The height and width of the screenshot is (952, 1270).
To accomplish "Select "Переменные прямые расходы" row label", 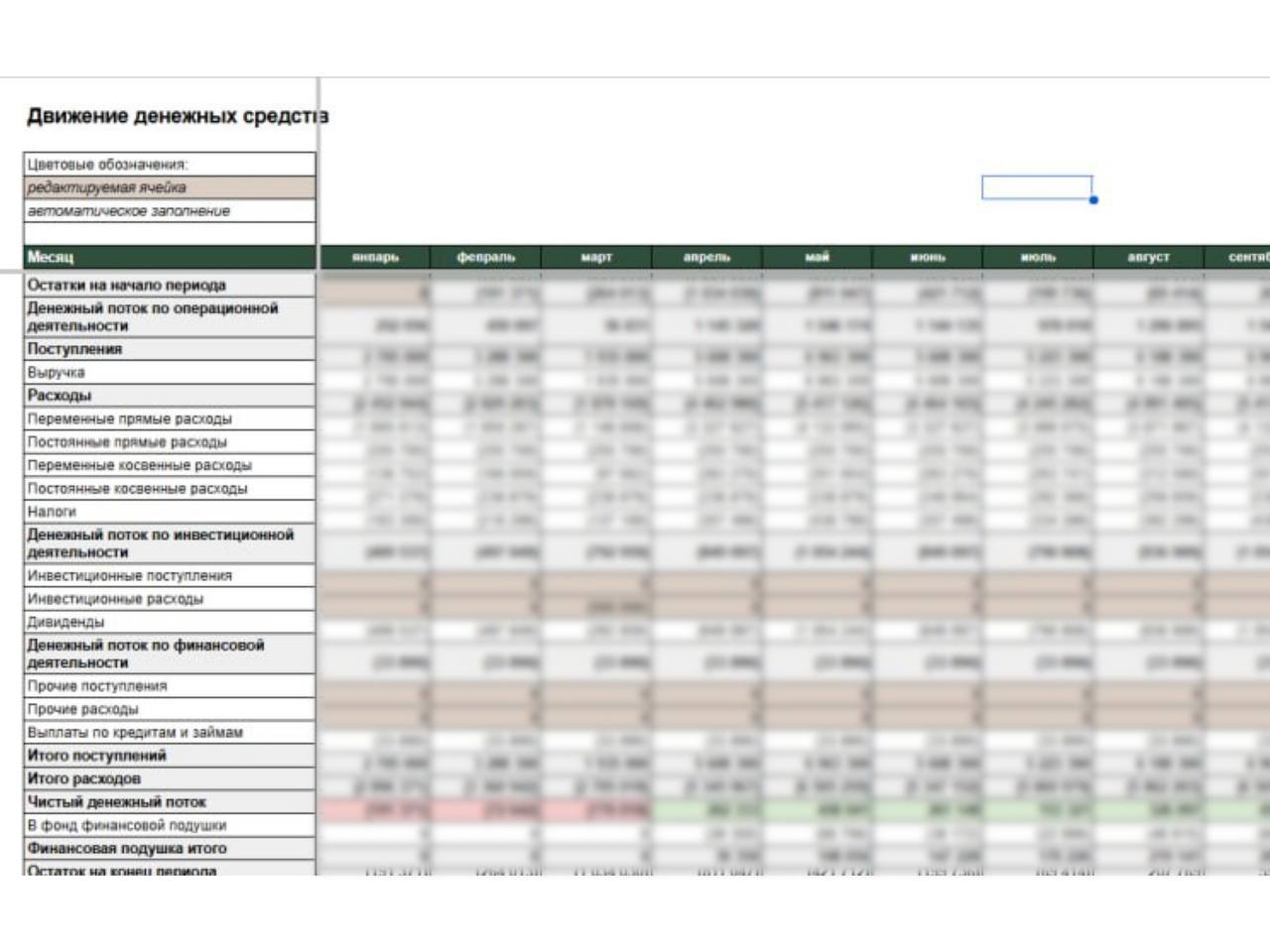I will 170,419.
